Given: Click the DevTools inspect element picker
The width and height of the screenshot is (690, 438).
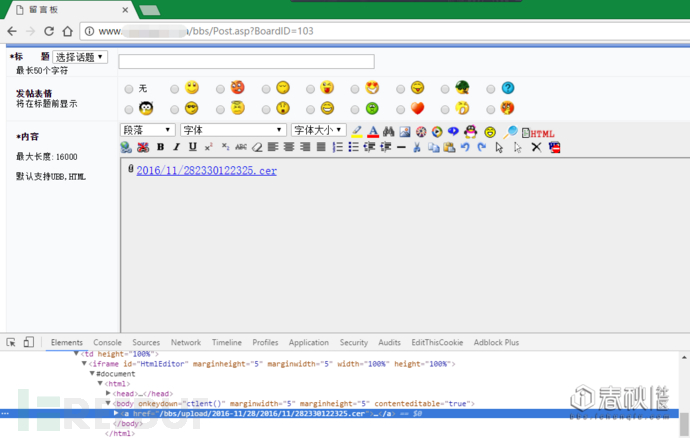Looking at the screenshot, I should coord(11,342).
